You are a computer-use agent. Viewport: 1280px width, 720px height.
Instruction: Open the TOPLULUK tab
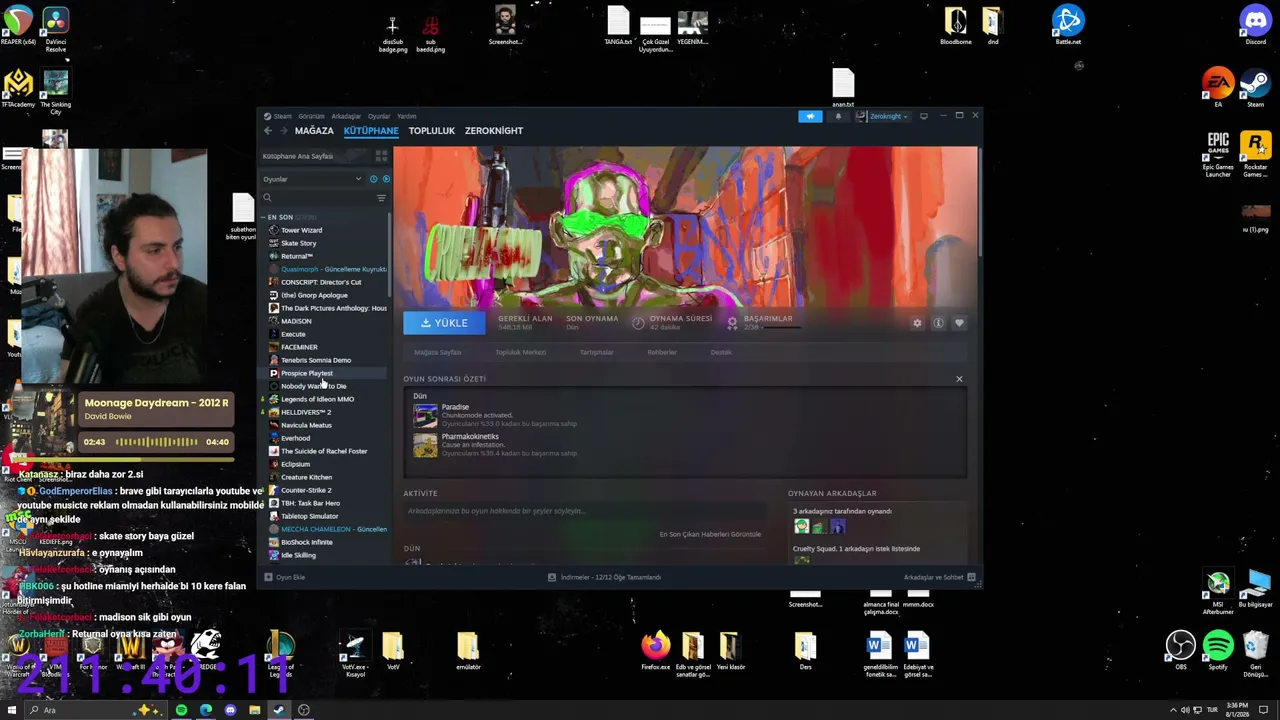(432, 131)
